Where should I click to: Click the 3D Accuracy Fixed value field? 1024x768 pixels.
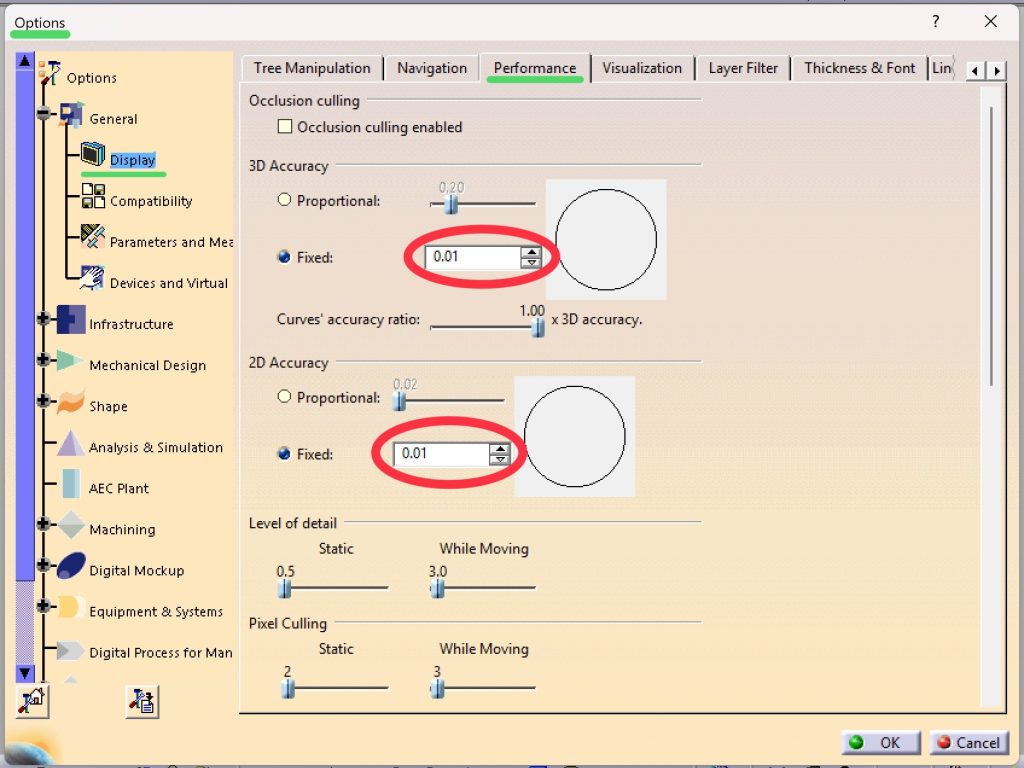click(x=472, y=257)
